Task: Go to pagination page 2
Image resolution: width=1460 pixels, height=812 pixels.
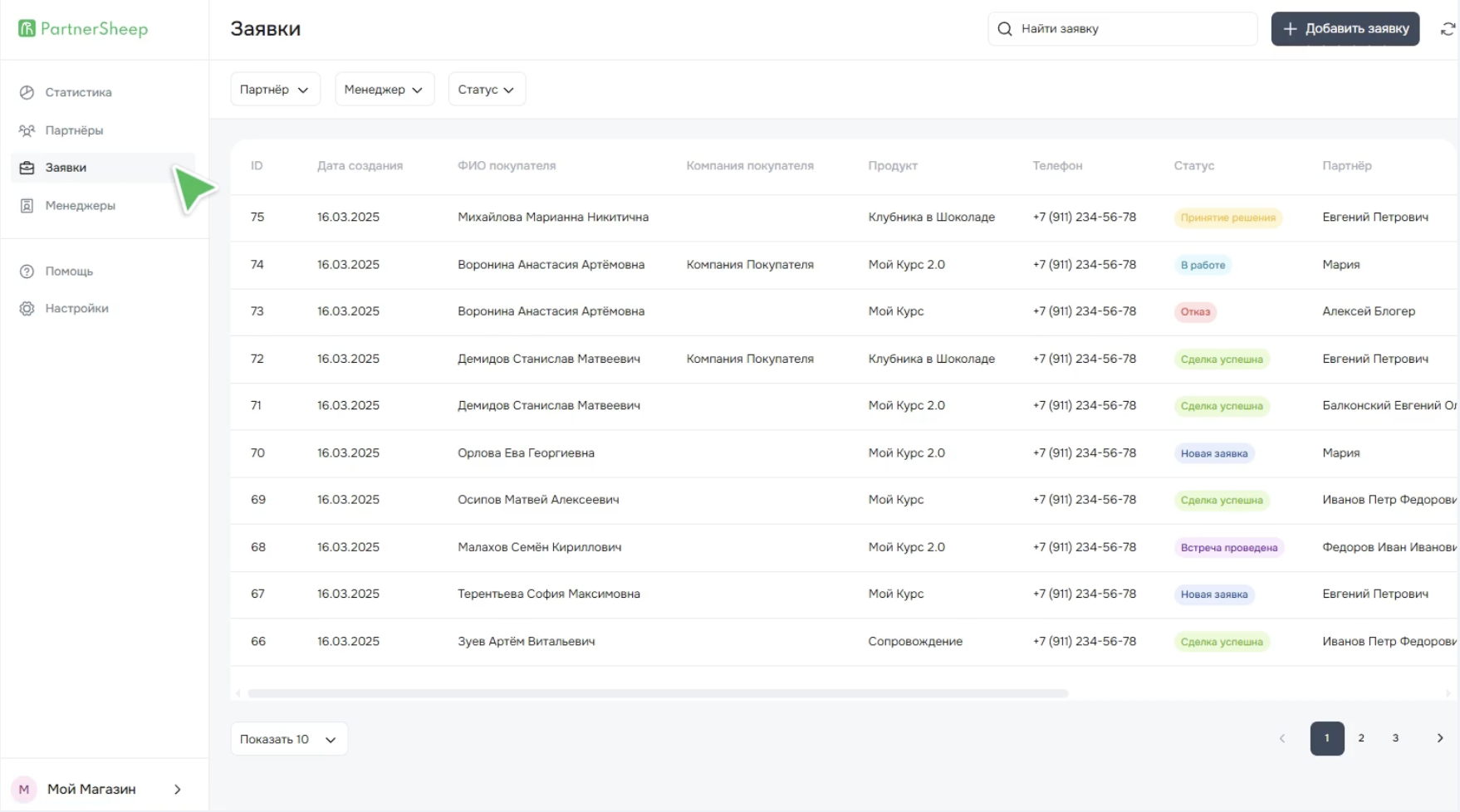Action: 1361,738
